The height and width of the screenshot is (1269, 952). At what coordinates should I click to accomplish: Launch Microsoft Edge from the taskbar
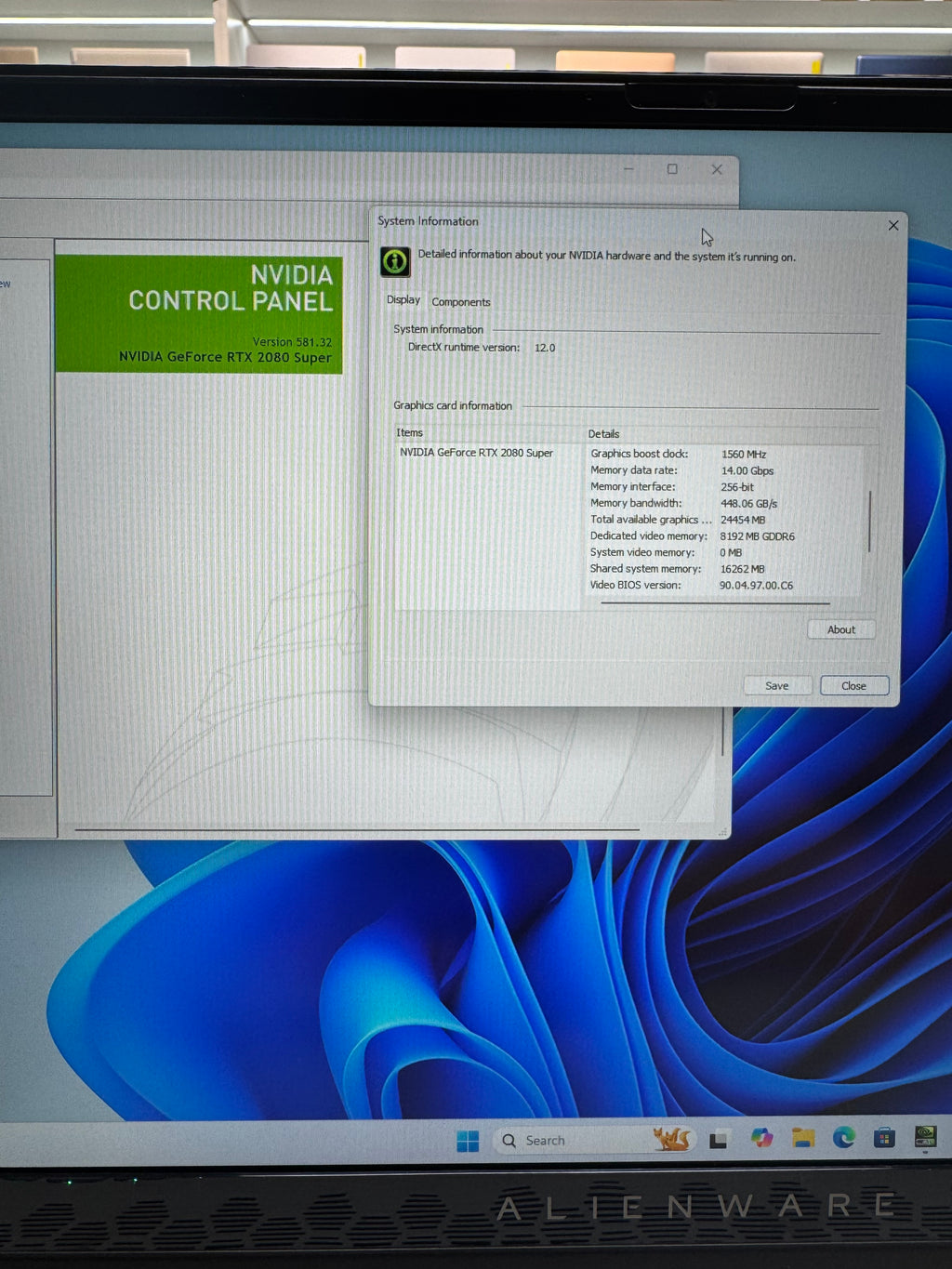tap(844, 1136)
